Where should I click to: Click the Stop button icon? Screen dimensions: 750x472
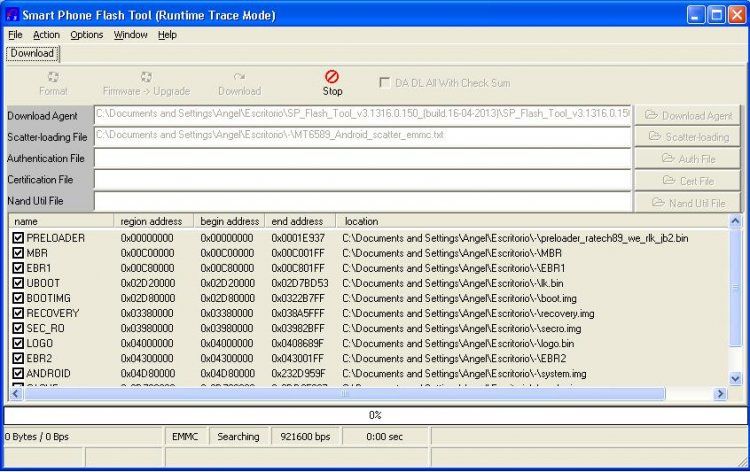[x=332, y=77]
